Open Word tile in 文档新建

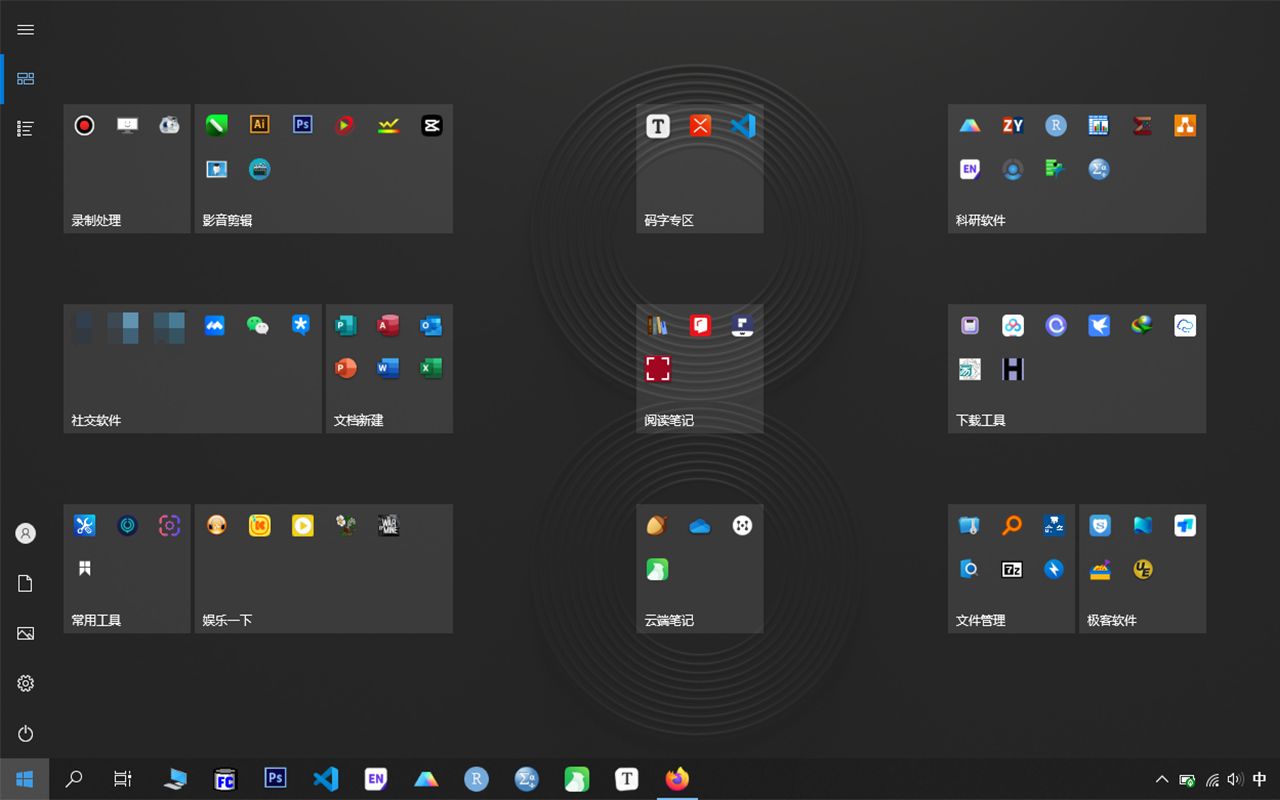click(x=388, y=368)
